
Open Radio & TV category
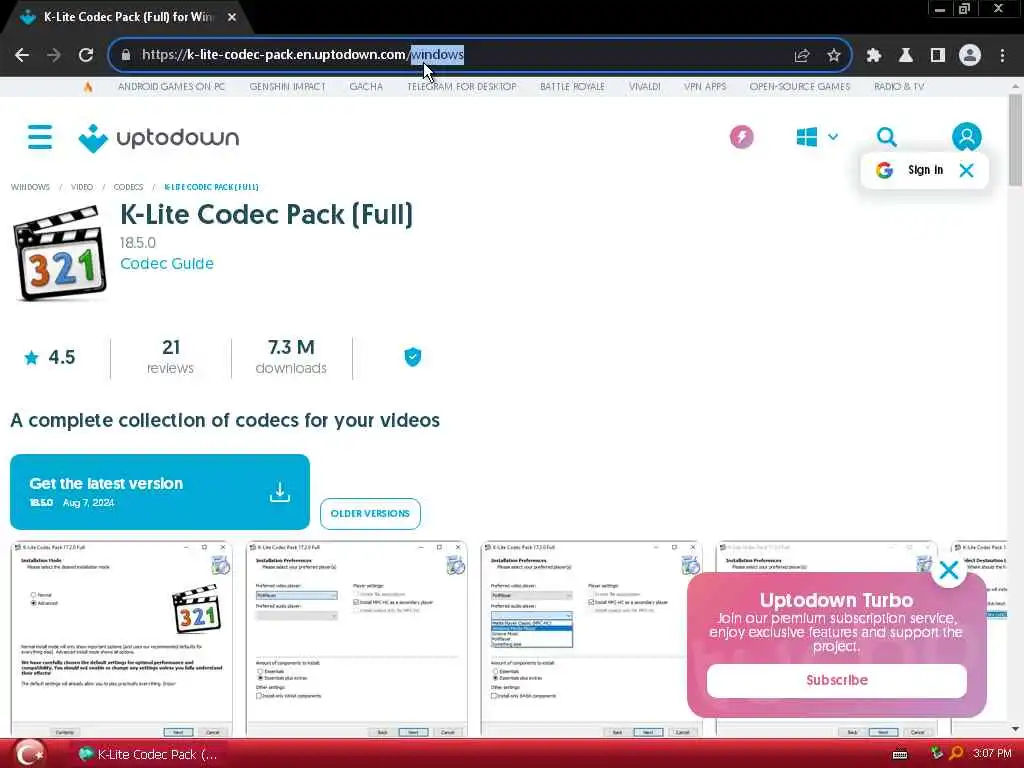click(x=899, y=86)
